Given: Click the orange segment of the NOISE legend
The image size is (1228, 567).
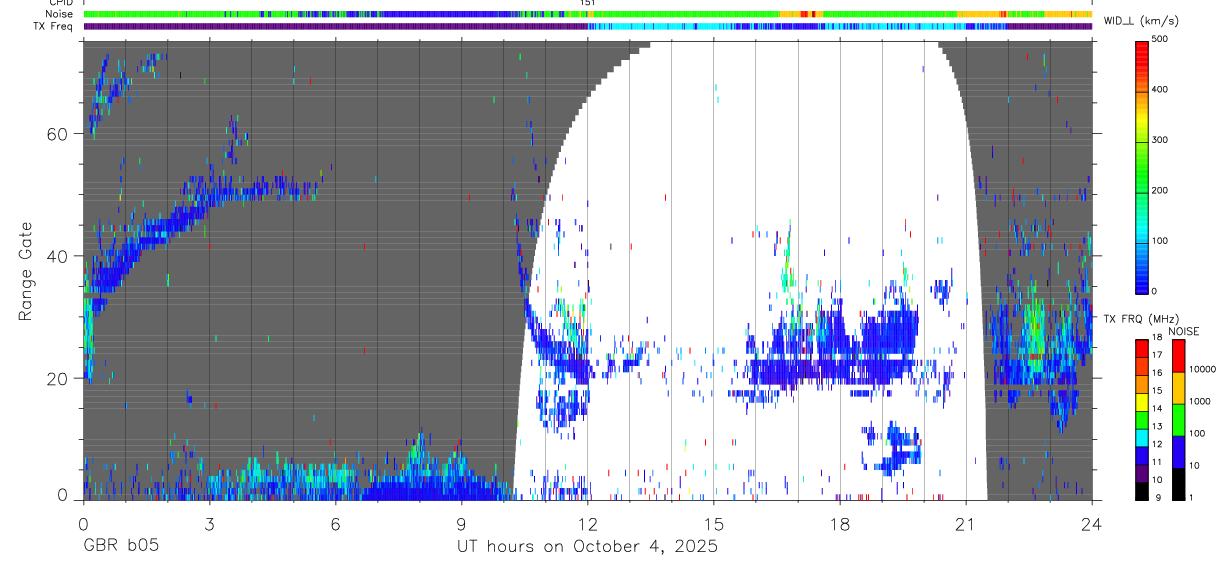Looking at the screenshot, I should (1178, 387).
